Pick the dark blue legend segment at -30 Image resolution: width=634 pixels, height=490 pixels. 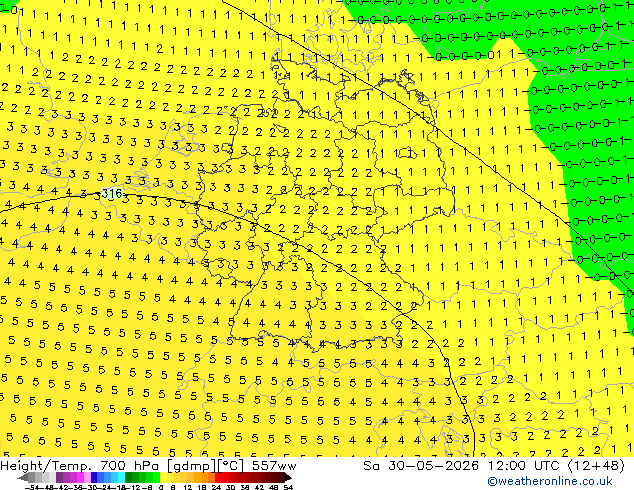click(94, 477)
